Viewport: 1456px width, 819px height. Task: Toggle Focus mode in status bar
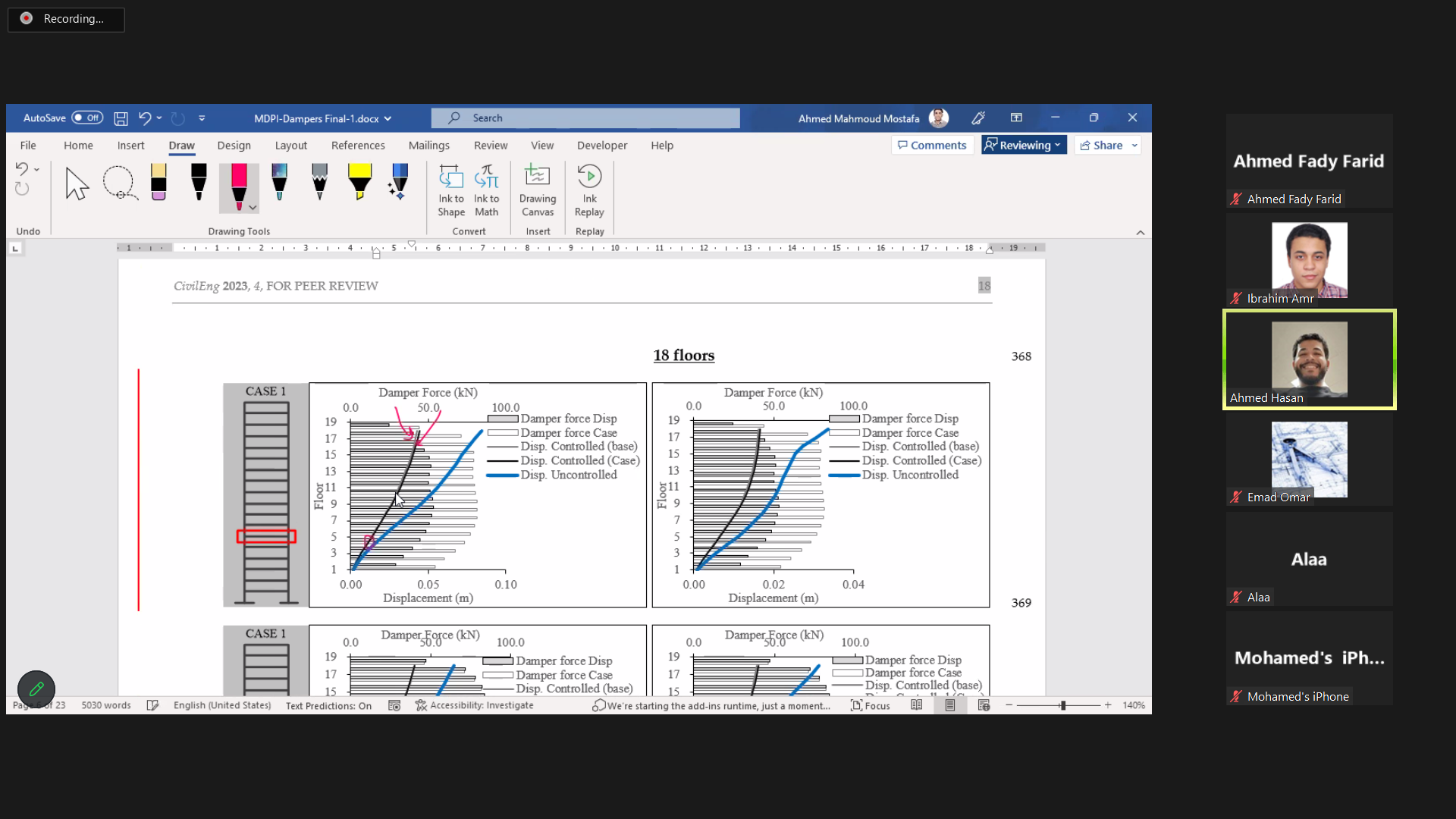[x=871, y=706]
